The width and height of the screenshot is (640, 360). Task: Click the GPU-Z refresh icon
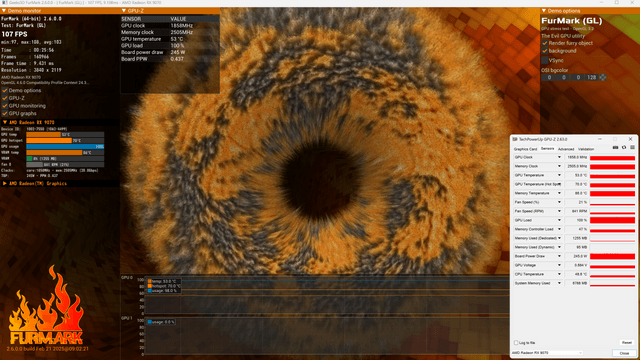coord(624,148)
